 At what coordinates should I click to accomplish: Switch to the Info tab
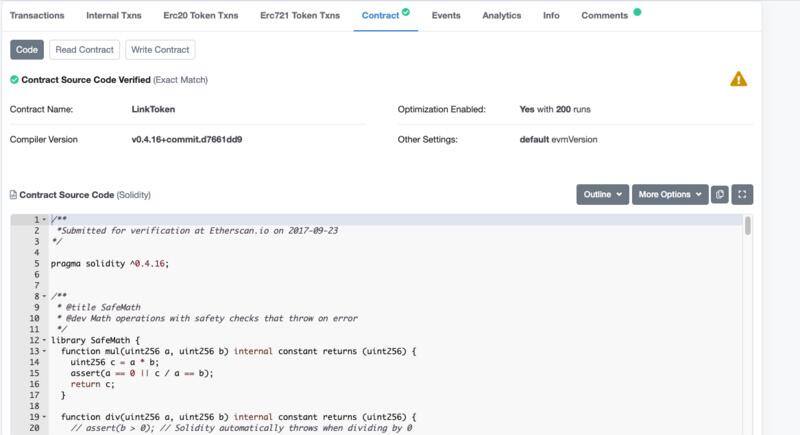[x=551, y=15]
